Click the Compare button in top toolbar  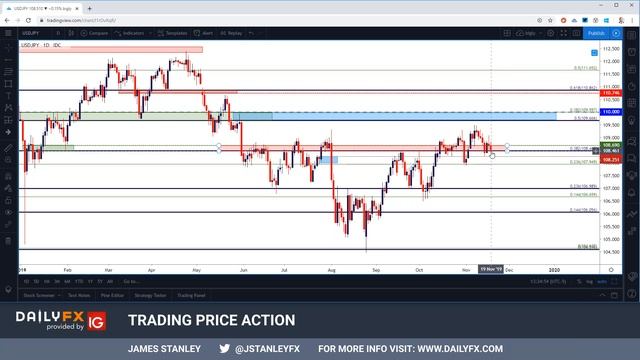tap(94, 33)
